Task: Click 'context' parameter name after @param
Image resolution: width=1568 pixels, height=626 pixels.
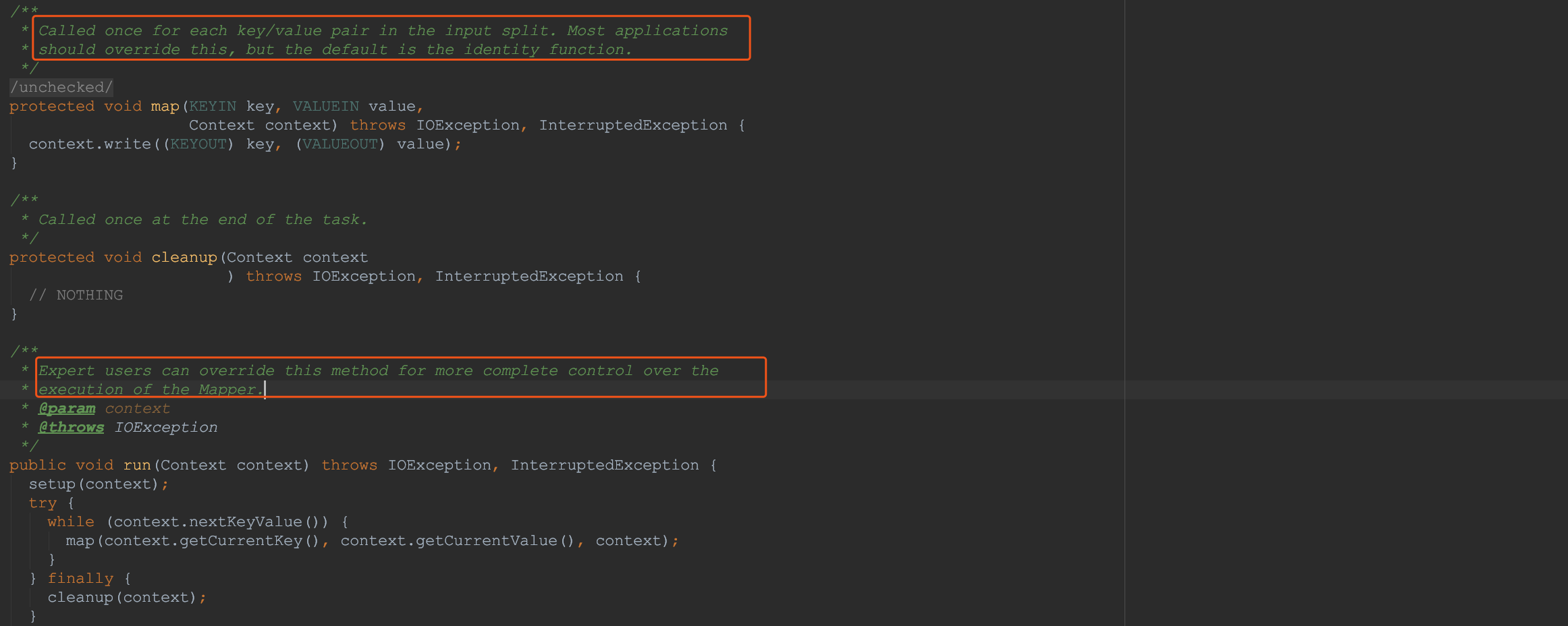Action: (x=137, y=408)
